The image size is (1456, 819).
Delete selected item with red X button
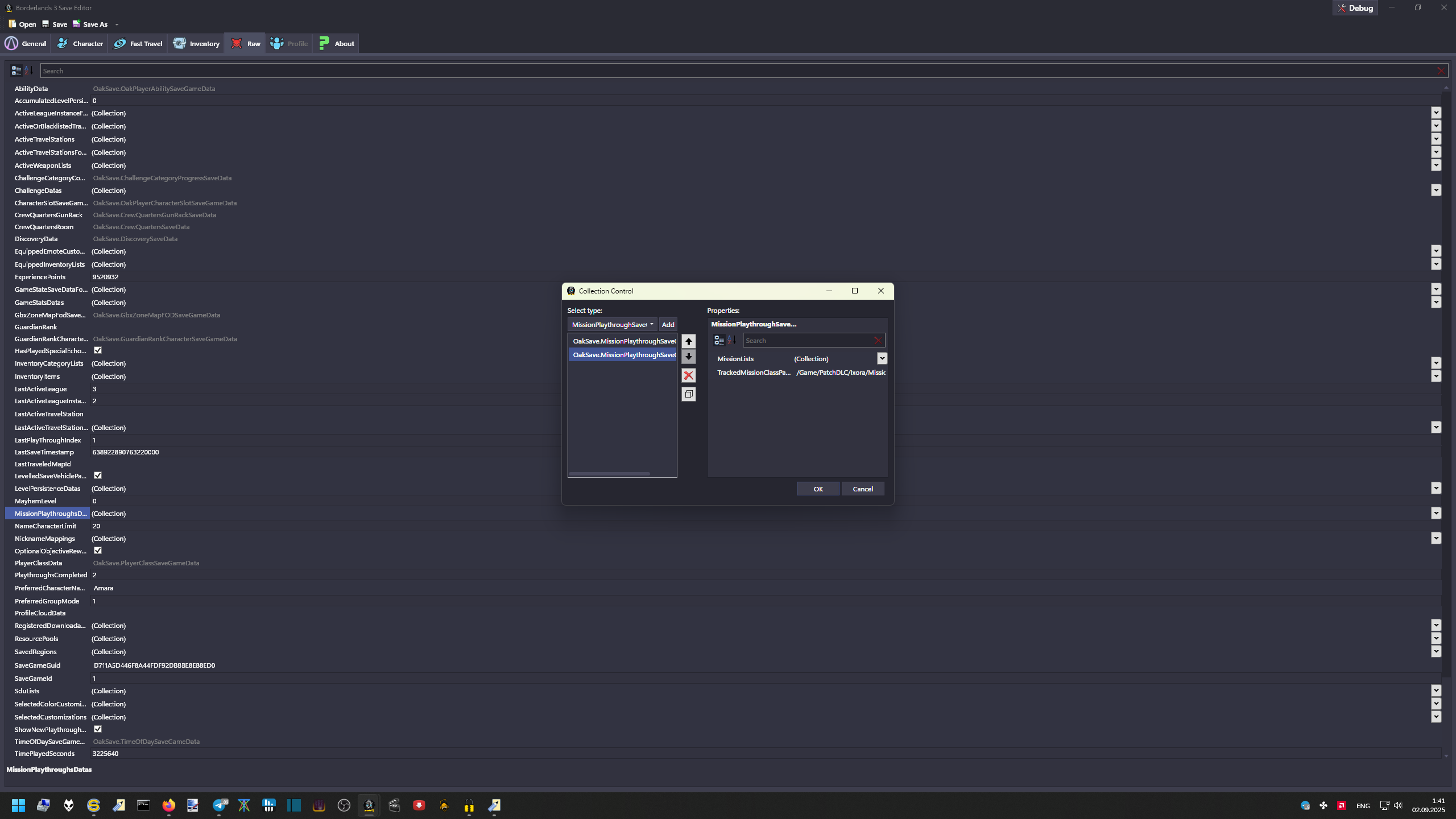688,375
